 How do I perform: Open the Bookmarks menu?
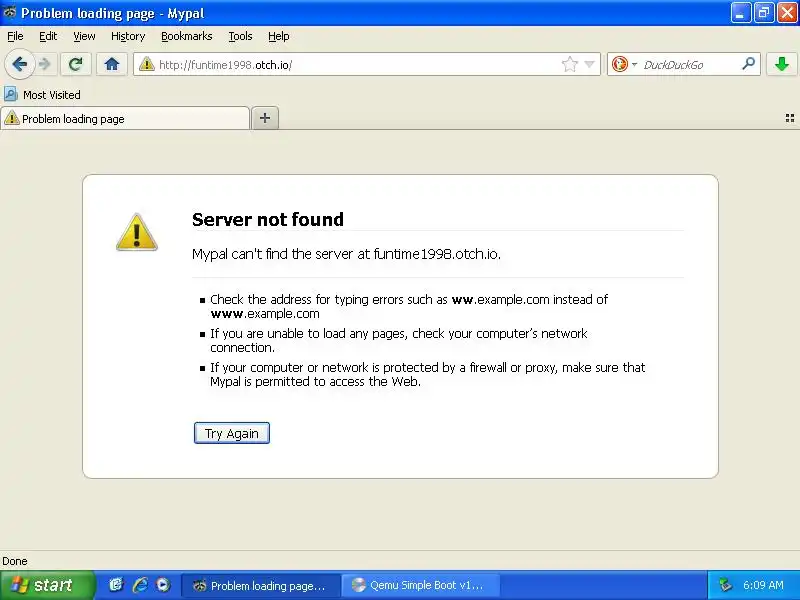point(187,36)
